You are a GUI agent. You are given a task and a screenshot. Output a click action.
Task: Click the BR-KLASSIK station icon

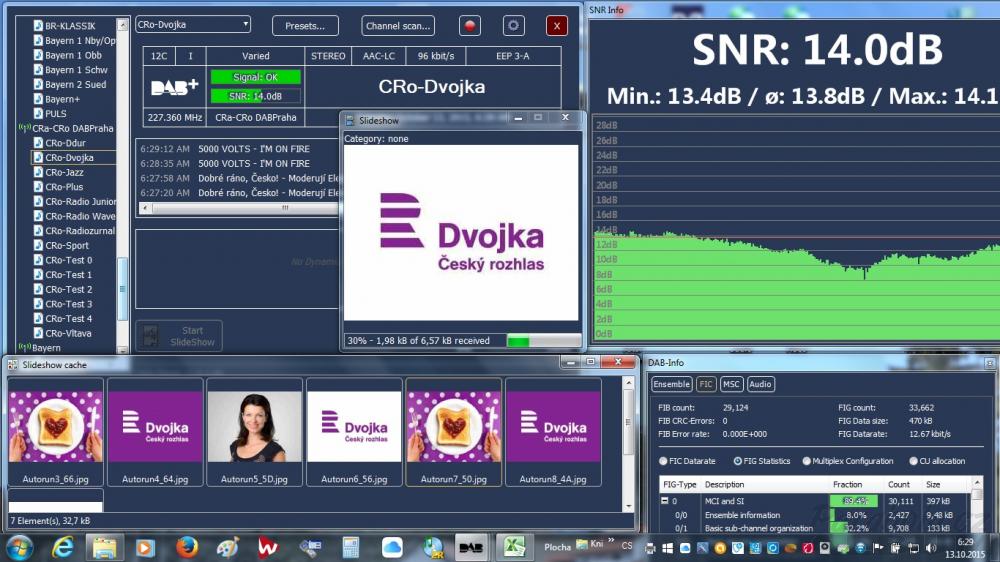[x=38, y=26]
